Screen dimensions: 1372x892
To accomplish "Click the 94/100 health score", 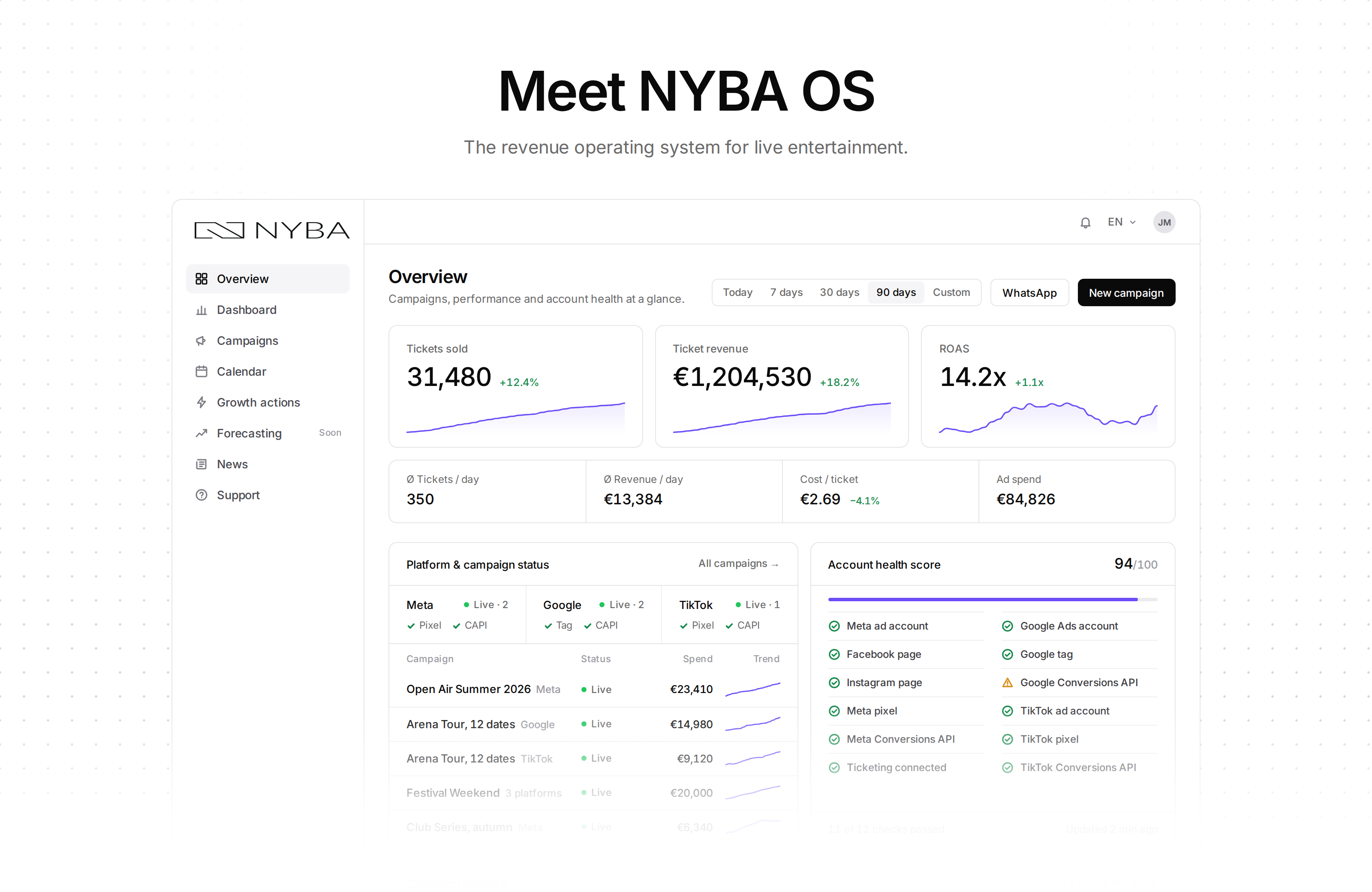I will (1135, 564).
